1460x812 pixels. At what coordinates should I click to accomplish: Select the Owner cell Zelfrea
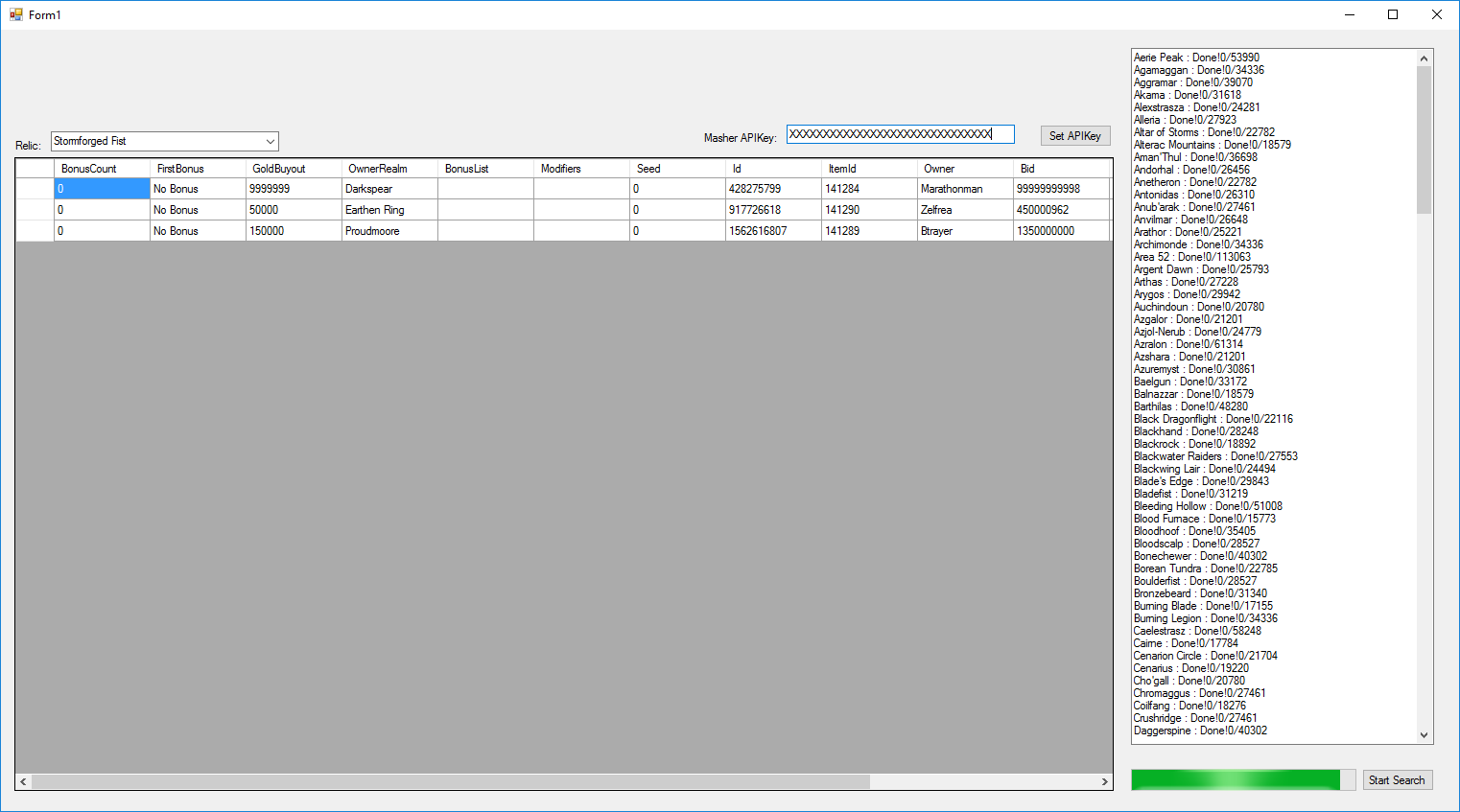click(965, 210)
